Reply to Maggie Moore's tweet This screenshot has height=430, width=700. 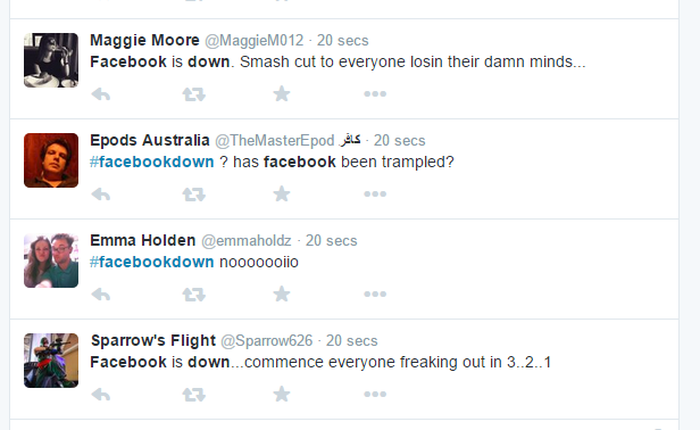(x=100, y=94)
